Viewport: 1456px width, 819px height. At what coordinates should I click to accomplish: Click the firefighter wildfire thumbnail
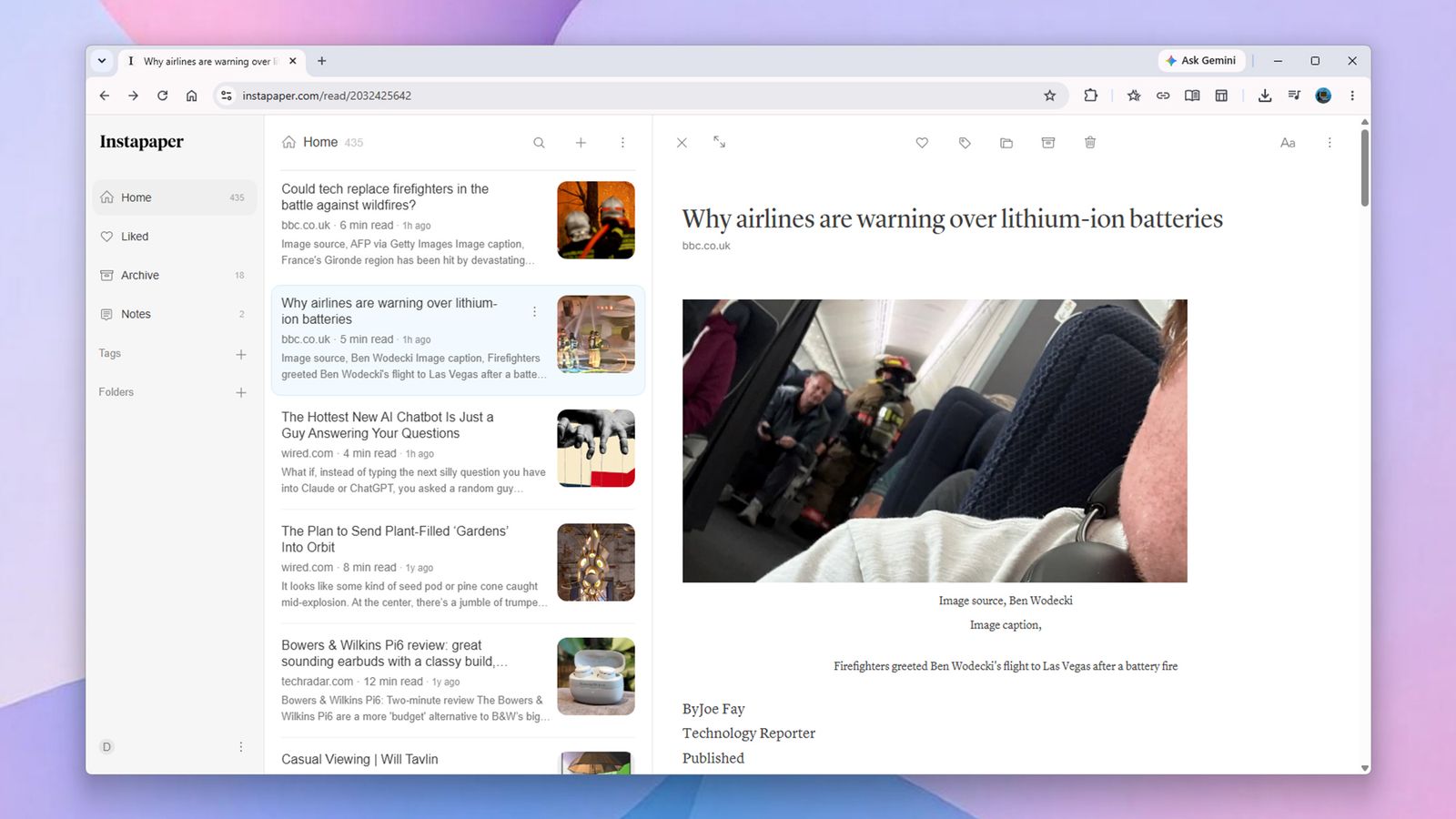[596, 220]
